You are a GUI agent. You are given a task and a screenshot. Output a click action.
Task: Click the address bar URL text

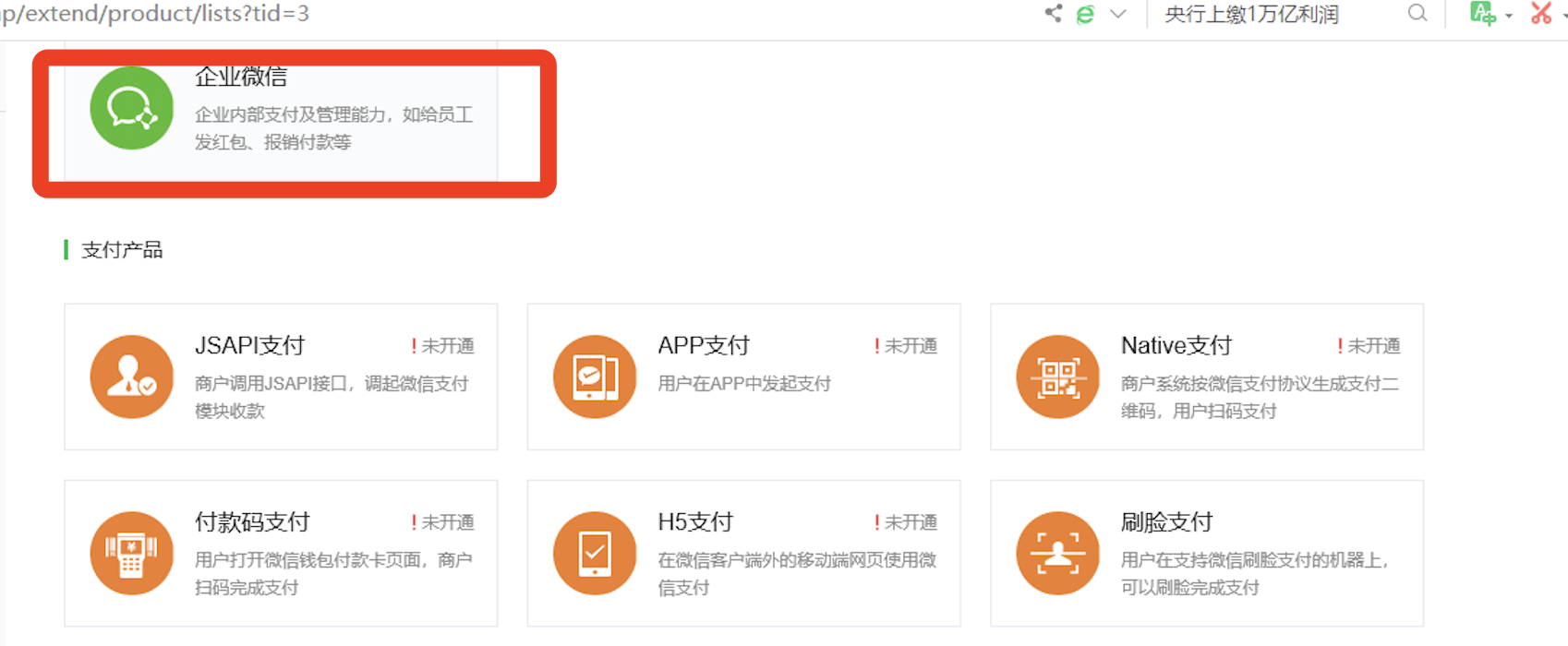point(155,14)
